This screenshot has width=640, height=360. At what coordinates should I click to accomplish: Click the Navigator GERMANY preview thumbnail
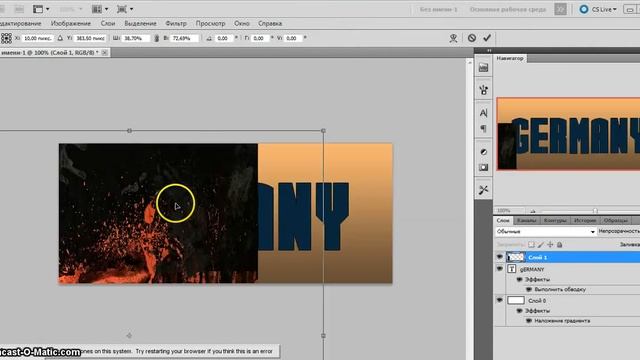click(x=568, y=133)
